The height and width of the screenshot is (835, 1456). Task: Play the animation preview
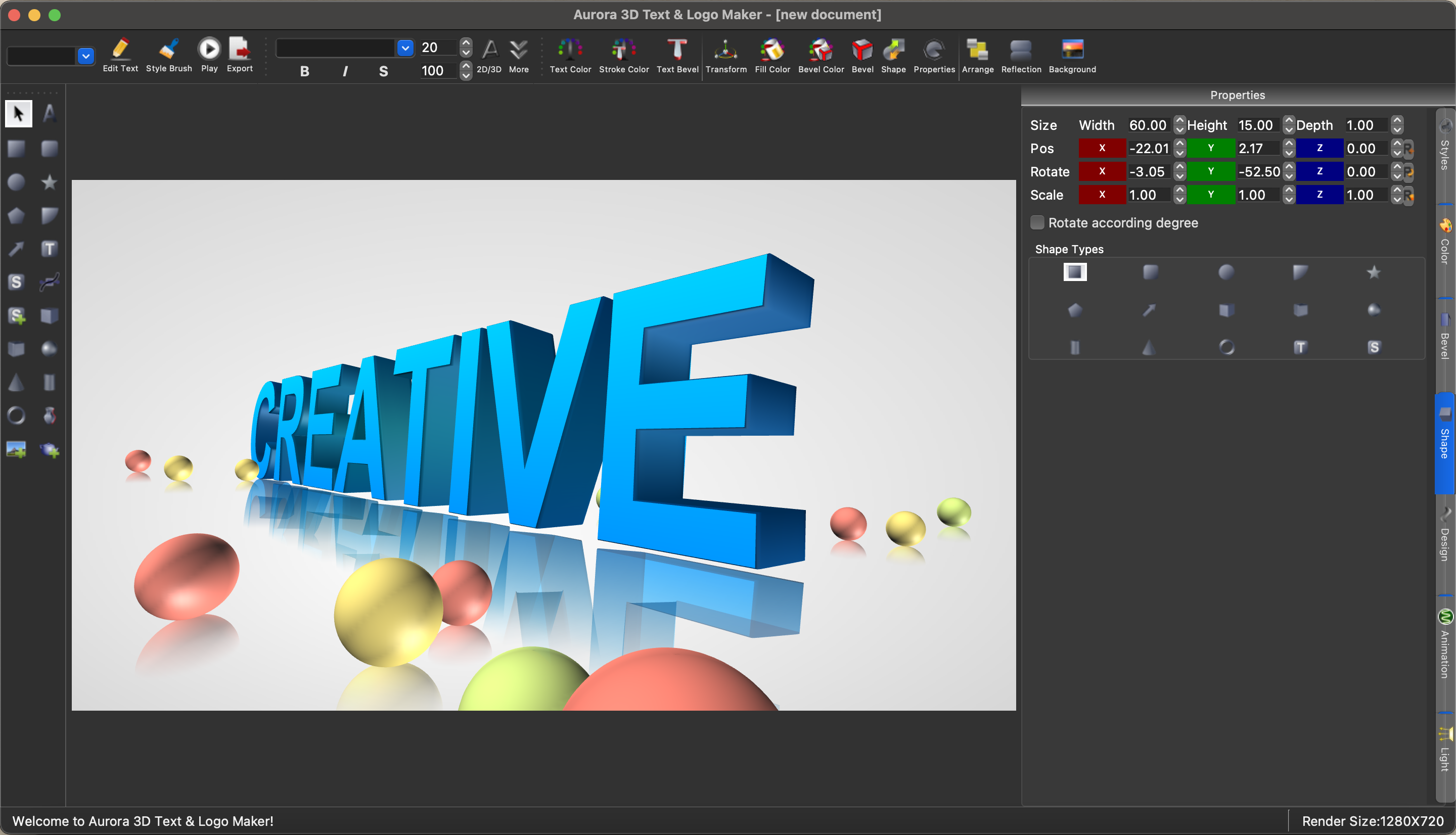point(209,55)
